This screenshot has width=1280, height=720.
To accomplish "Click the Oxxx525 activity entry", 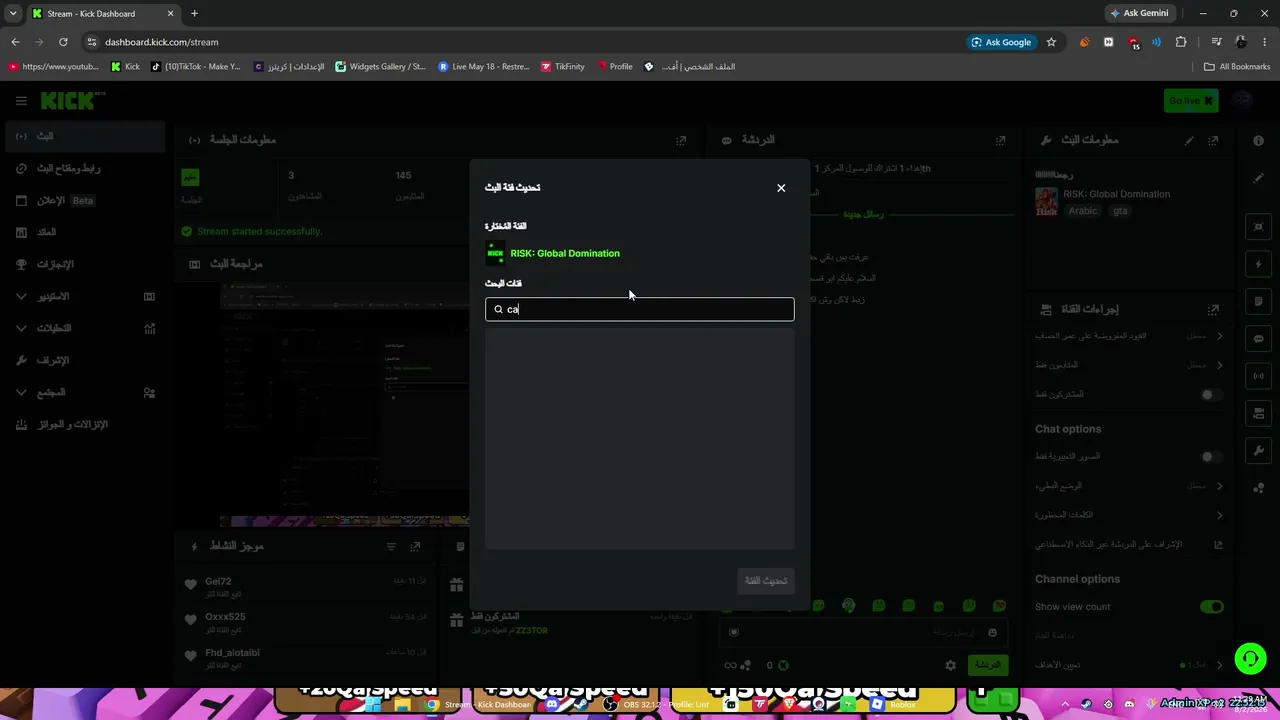I will (x=306, y=621).
